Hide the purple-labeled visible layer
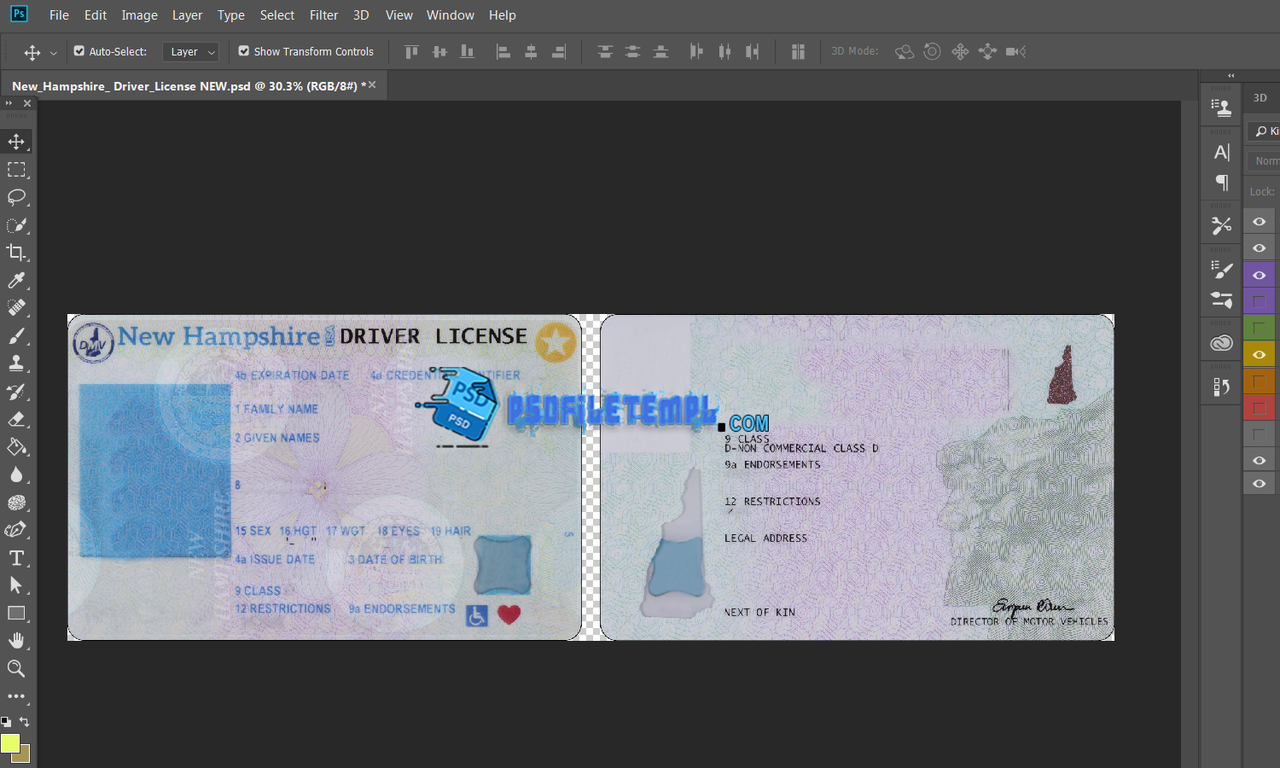 (1259, 275)
